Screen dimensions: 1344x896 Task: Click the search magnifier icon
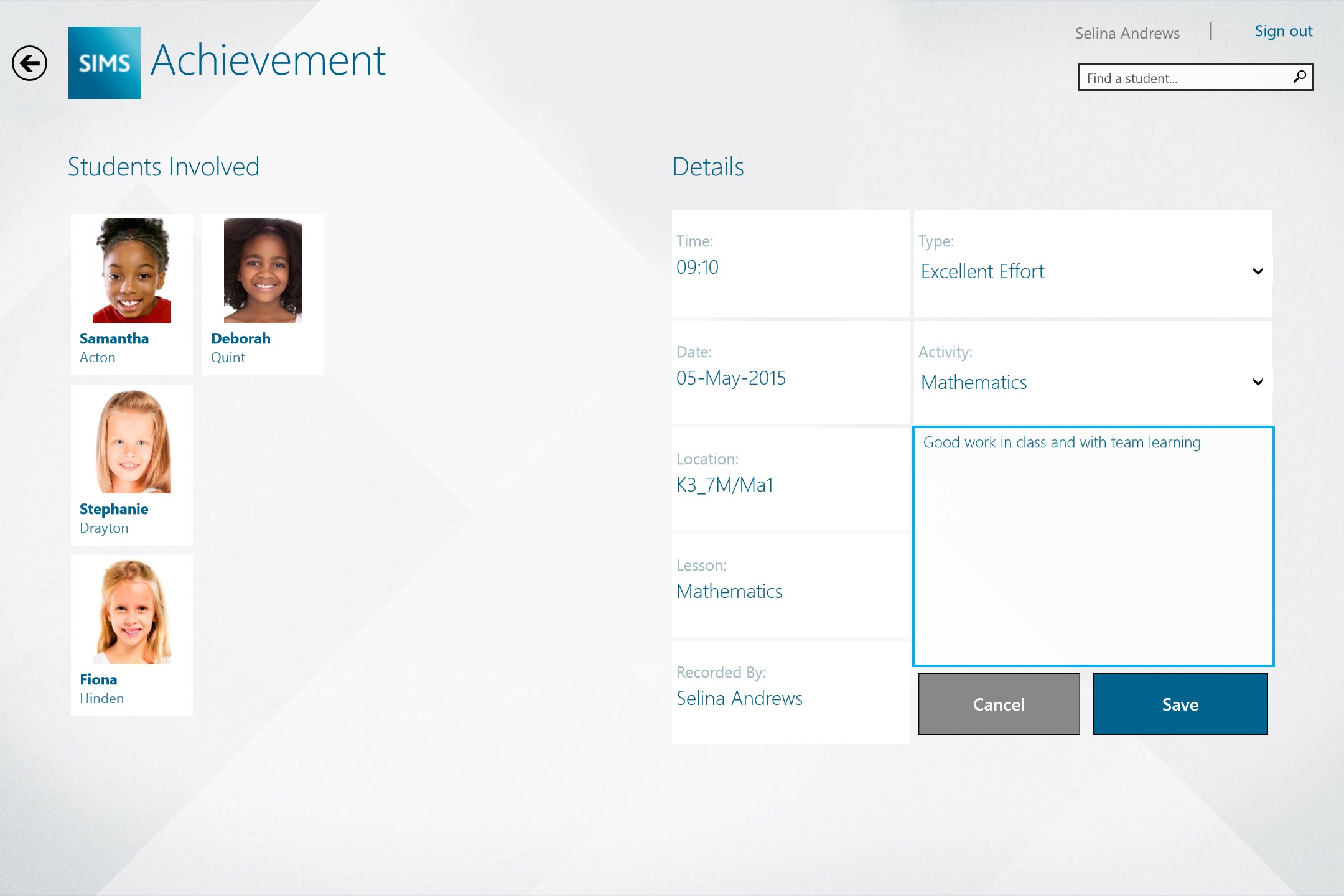click(1299, 77)
